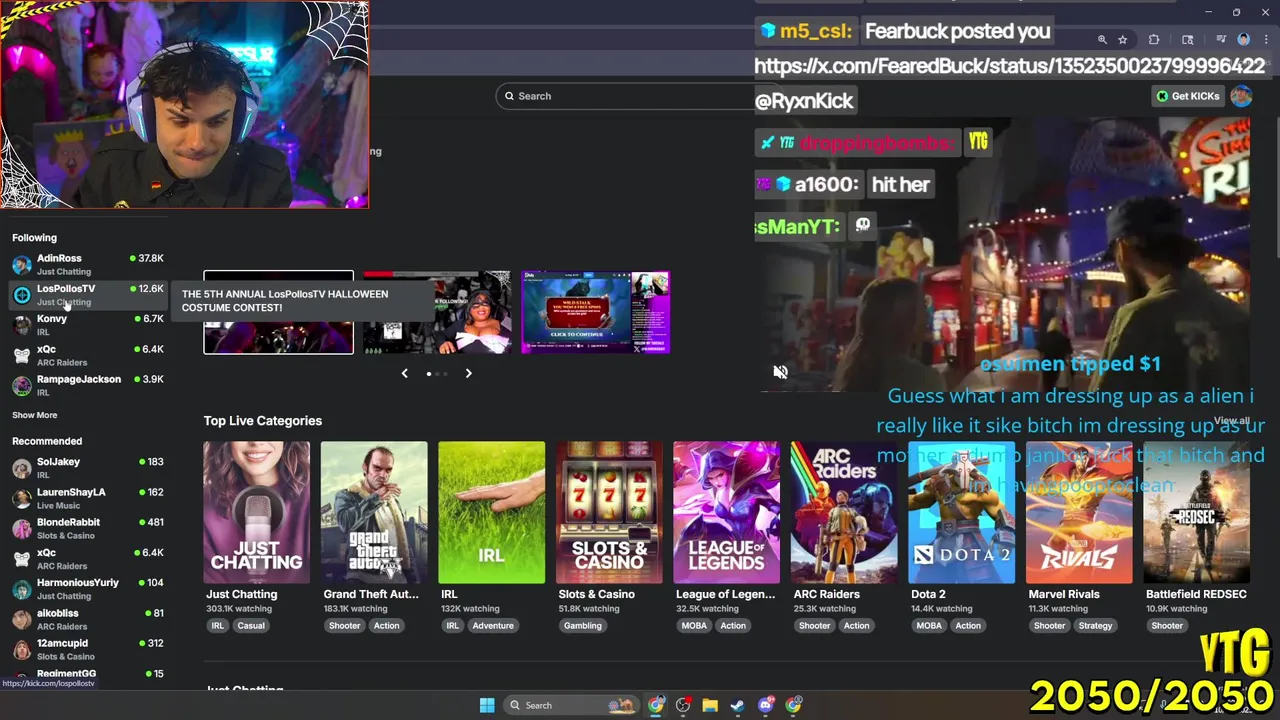Open the Battlefield REDSEC category card
The height and width of the screenshot is (720, 1280).
pos(1197,512)
